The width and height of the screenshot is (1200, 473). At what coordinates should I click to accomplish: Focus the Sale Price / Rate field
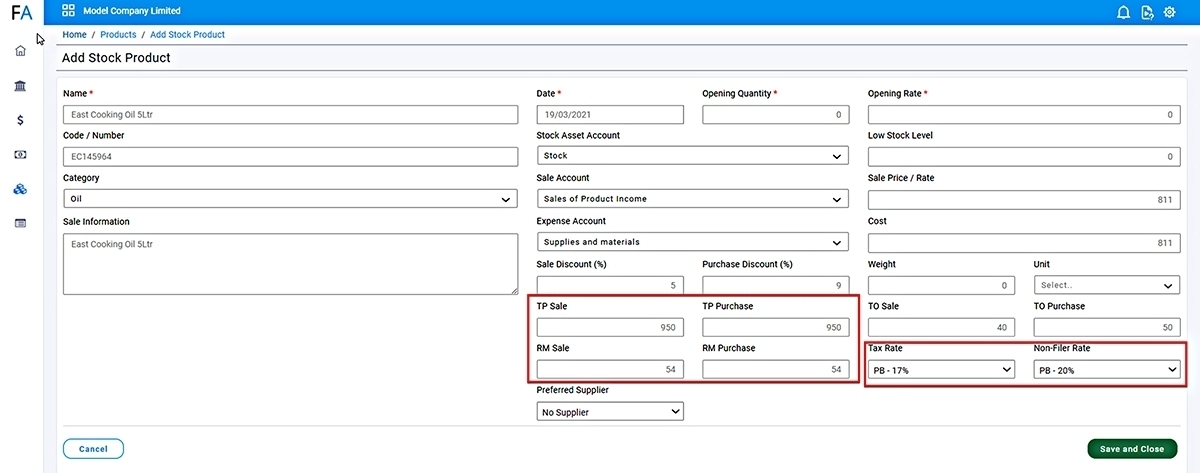coord(1023,199)
